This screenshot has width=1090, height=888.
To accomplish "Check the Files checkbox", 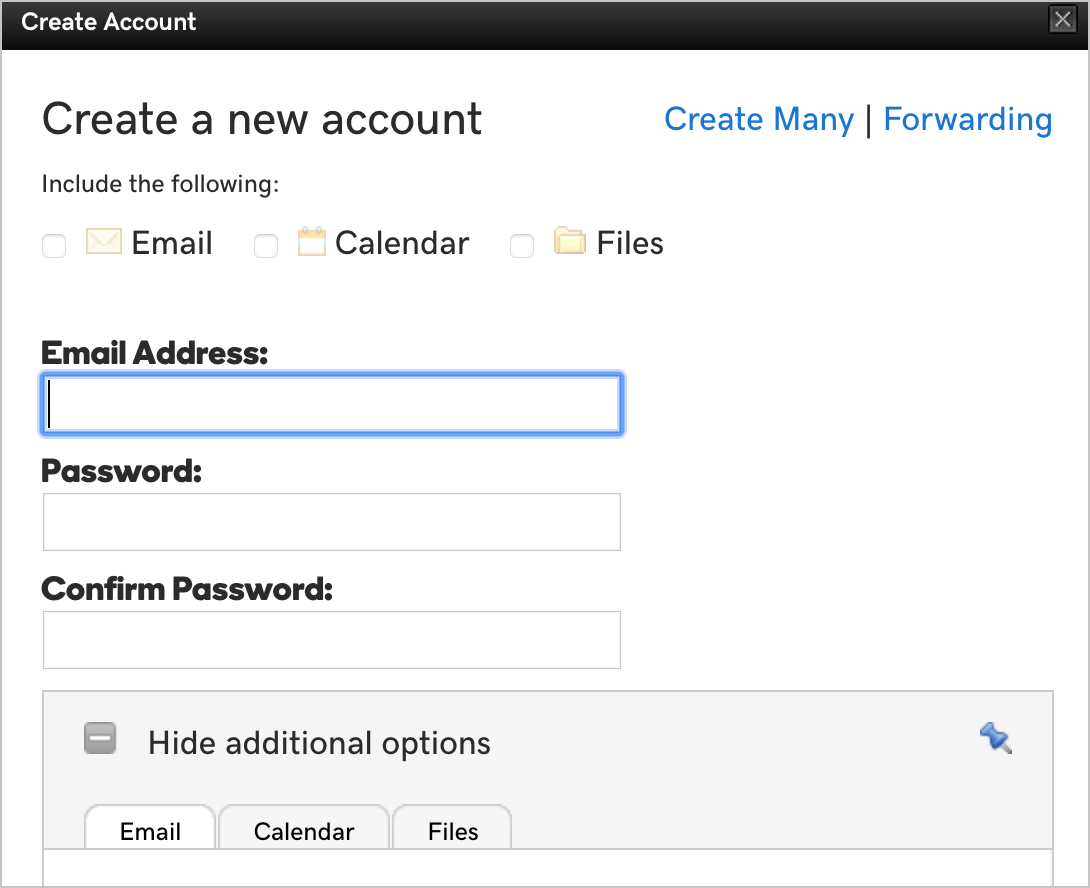I will (x=522, y=246).
